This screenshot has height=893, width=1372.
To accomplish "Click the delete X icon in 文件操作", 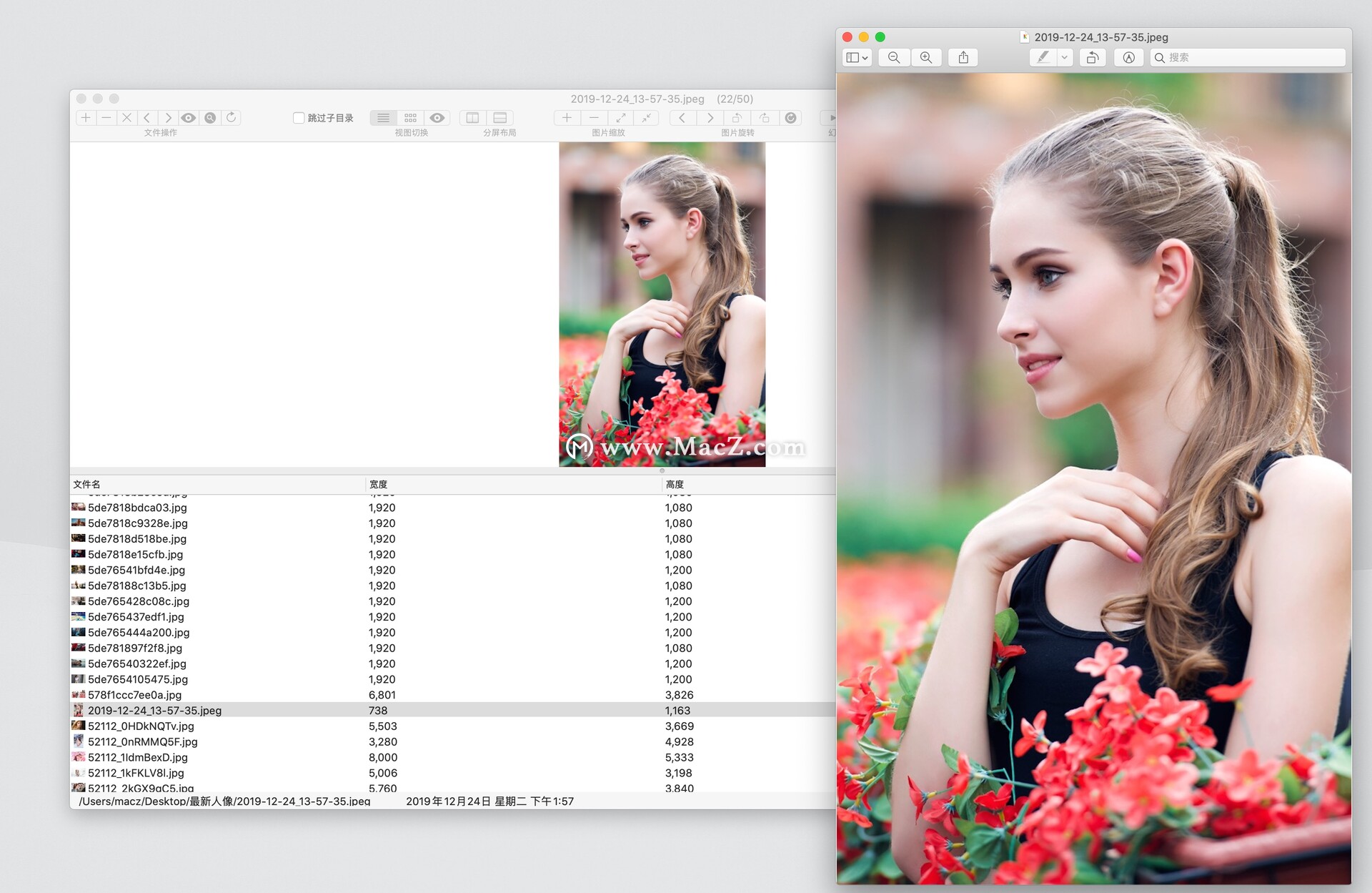I will [x=127, y=117].
